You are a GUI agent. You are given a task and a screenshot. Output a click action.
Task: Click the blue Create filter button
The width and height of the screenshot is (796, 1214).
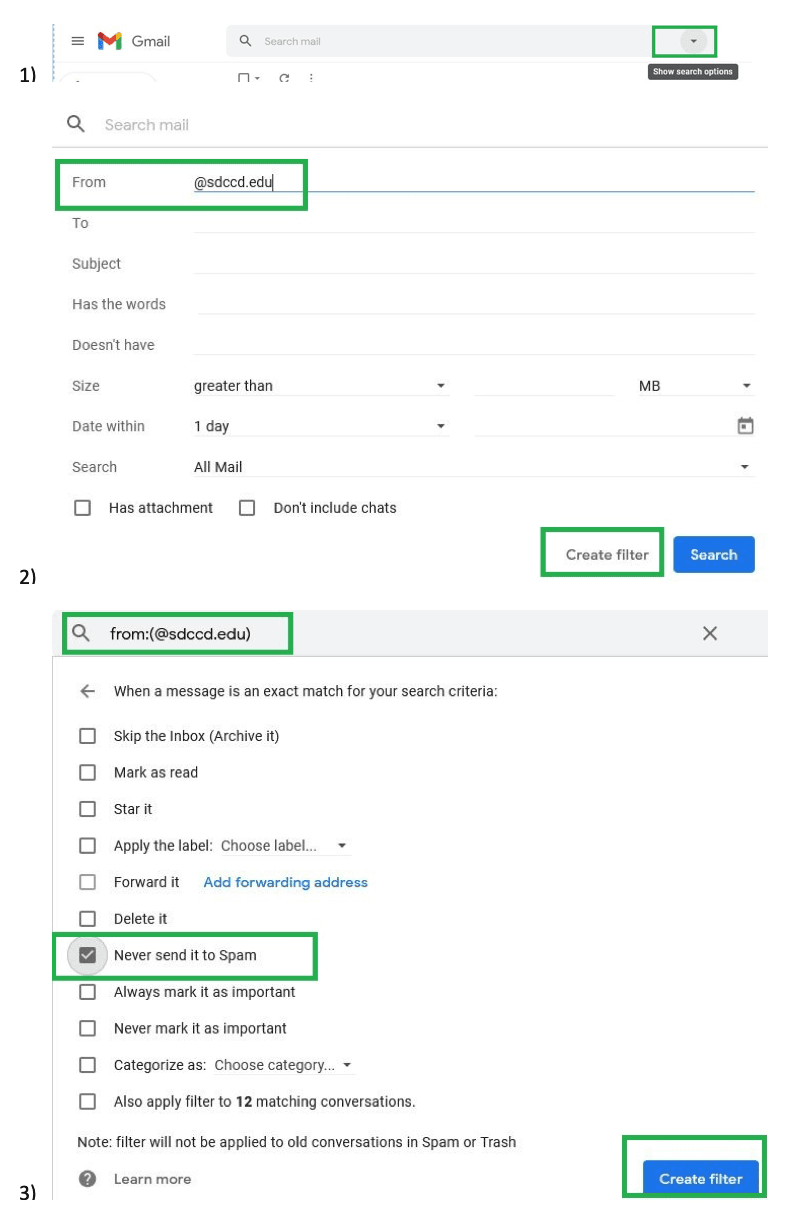pyautogui.click(x=700, y=1179)
